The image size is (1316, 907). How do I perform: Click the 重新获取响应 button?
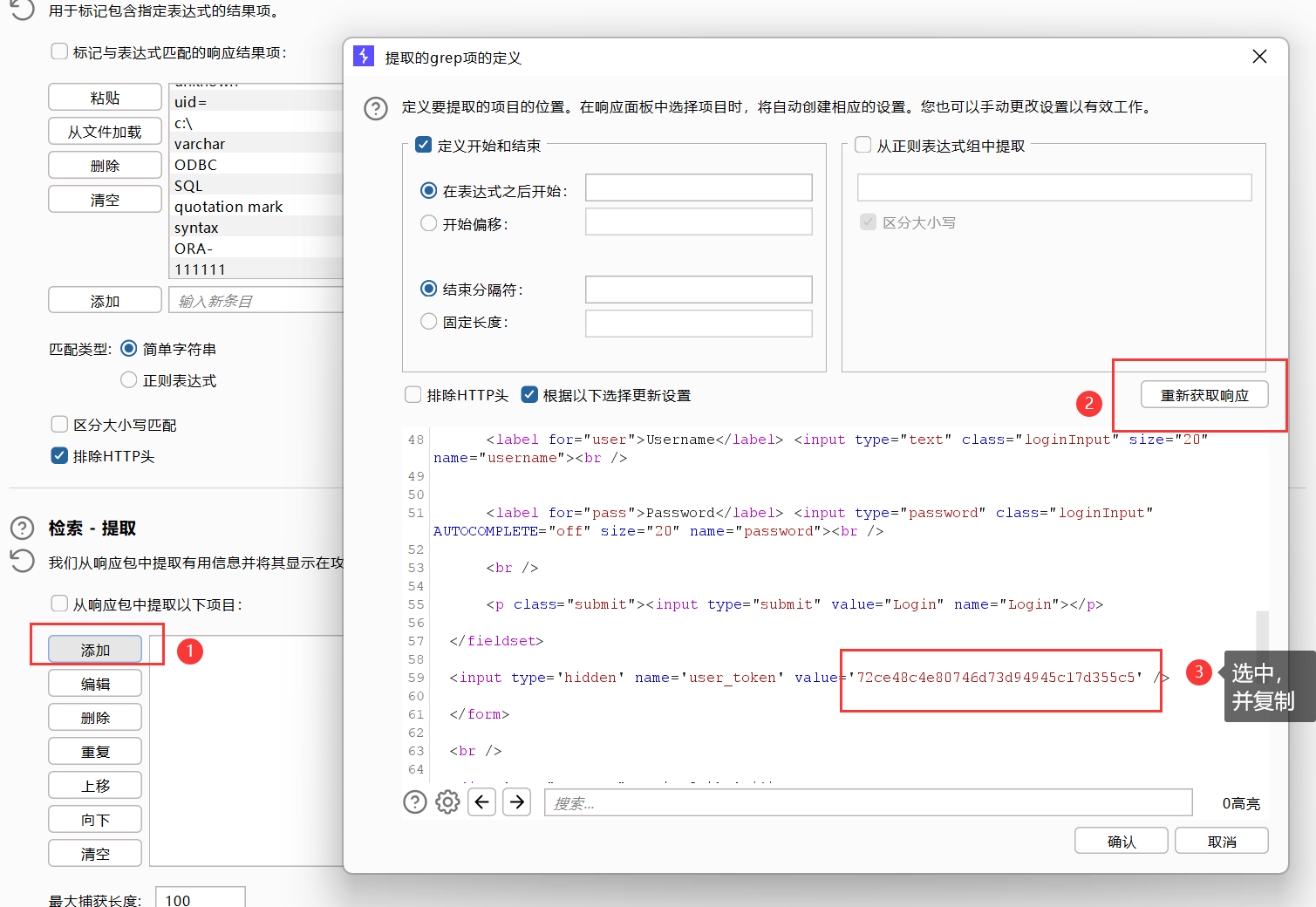[1203, 395]
